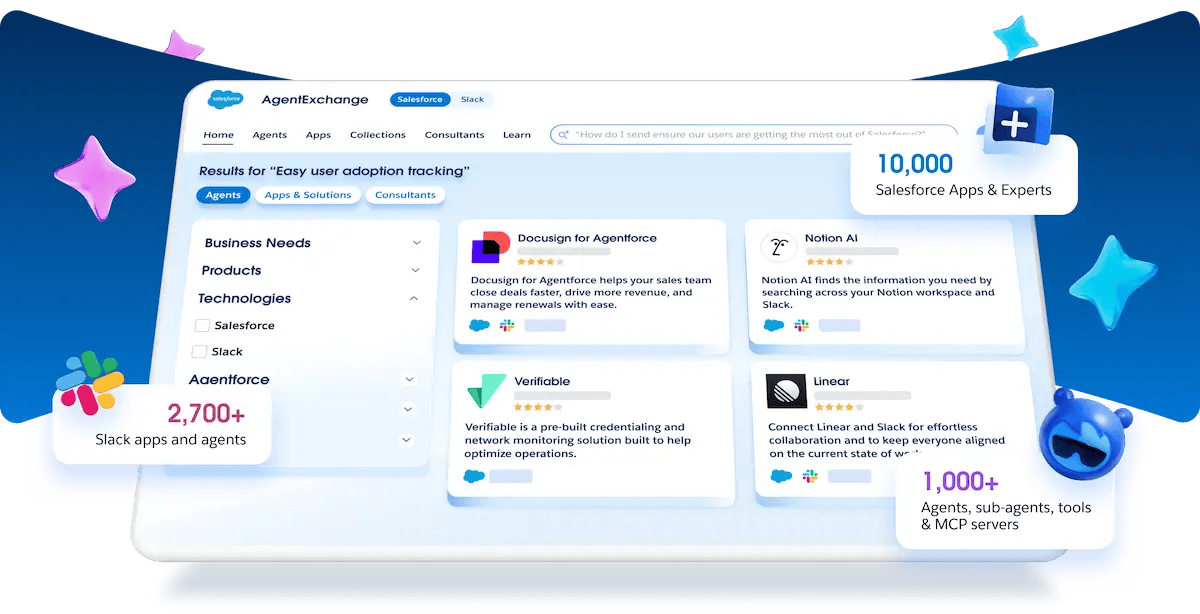Switch the header toggle to Salesforce

click(420, 99)
